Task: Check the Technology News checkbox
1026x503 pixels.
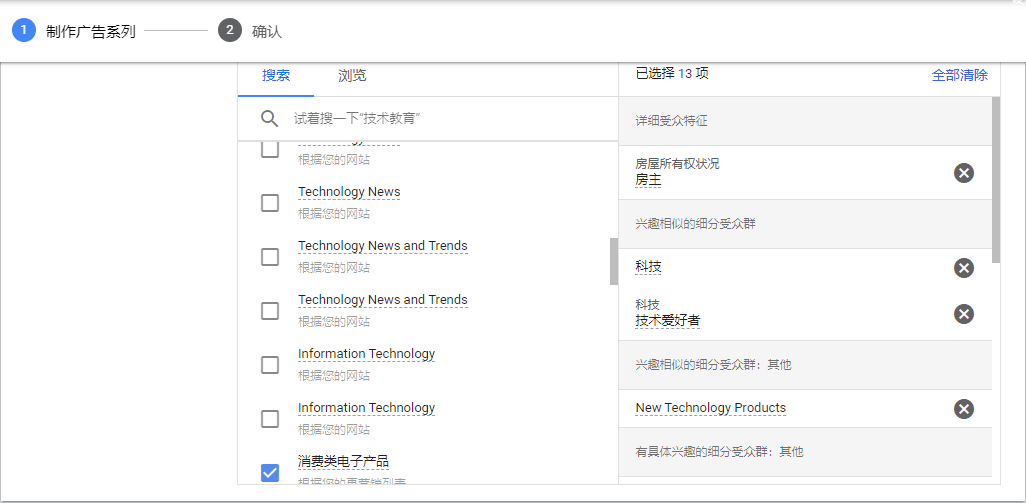Action: point(270,203)
